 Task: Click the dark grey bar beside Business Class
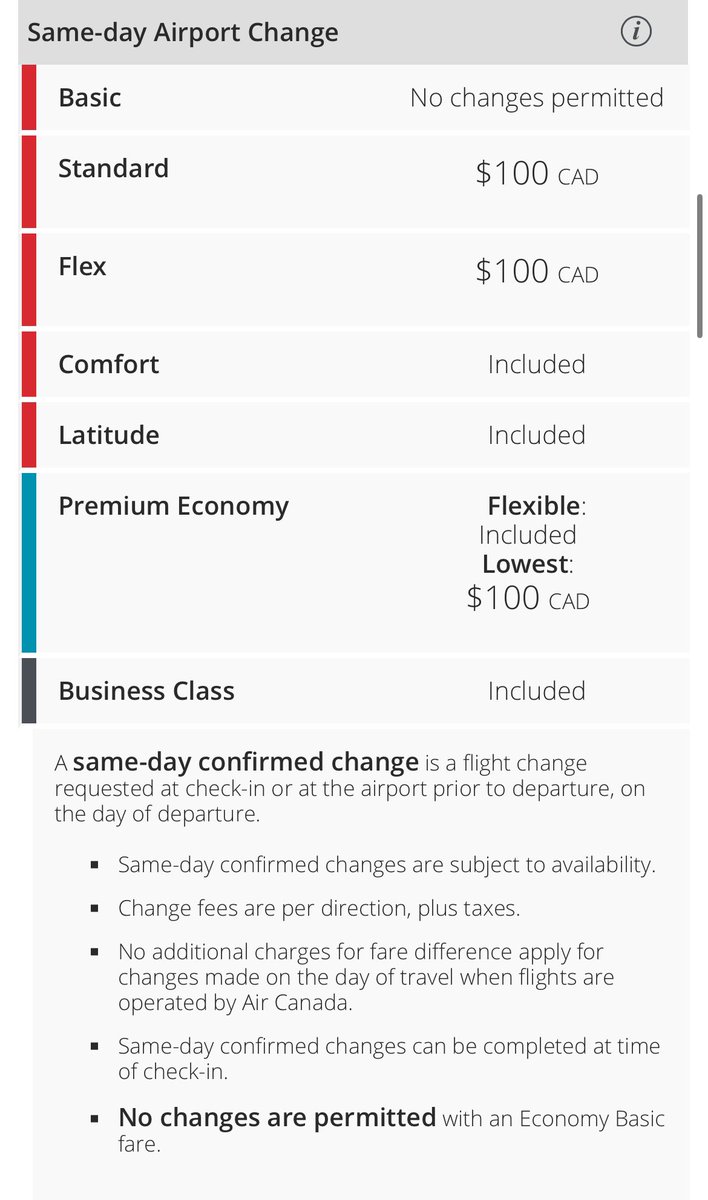28,691
